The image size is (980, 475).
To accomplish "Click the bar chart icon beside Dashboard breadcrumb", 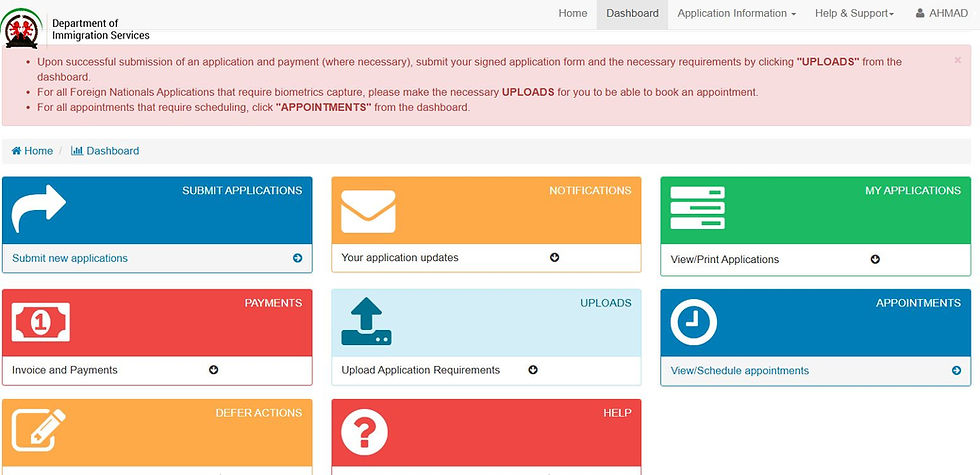I will (x=77, y=151).
